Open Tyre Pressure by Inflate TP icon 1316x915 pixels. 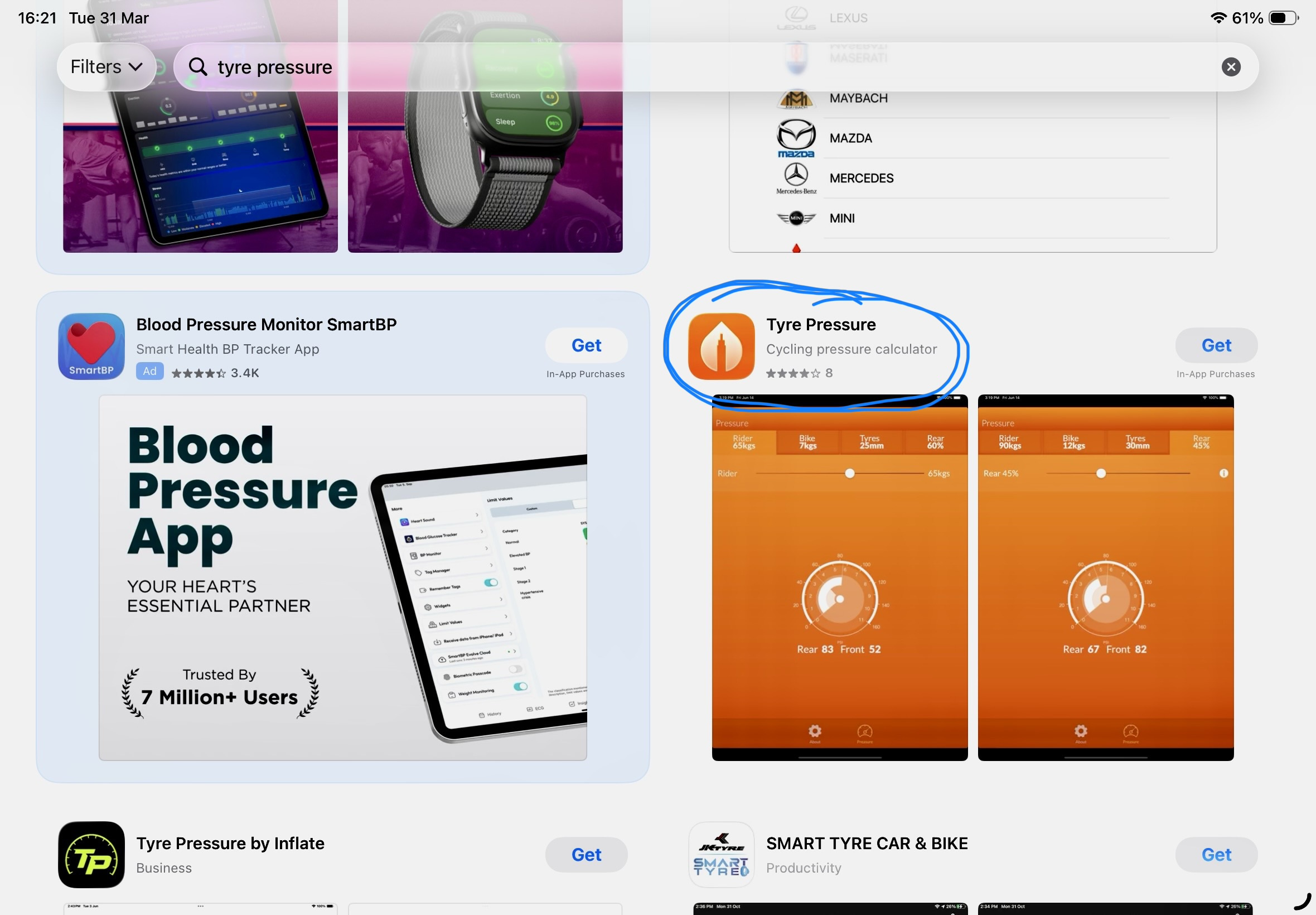pos(91,854)
